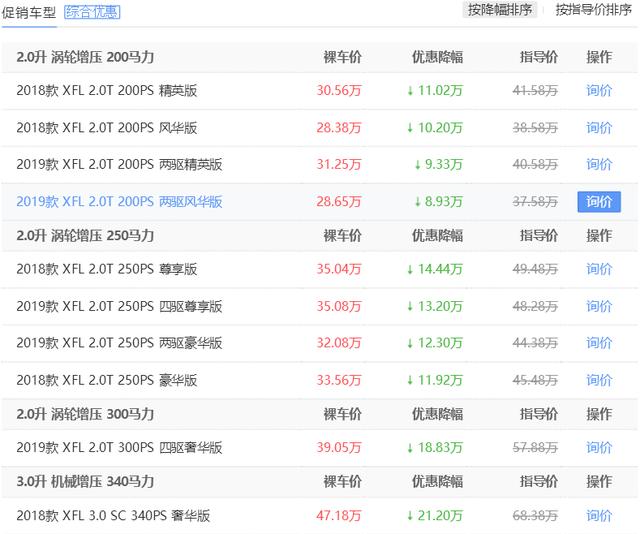Open 2019款 XFL 2.0T 300PS 四驱奢华版
This screenshot has width=640, height=534.
[119, 448]
